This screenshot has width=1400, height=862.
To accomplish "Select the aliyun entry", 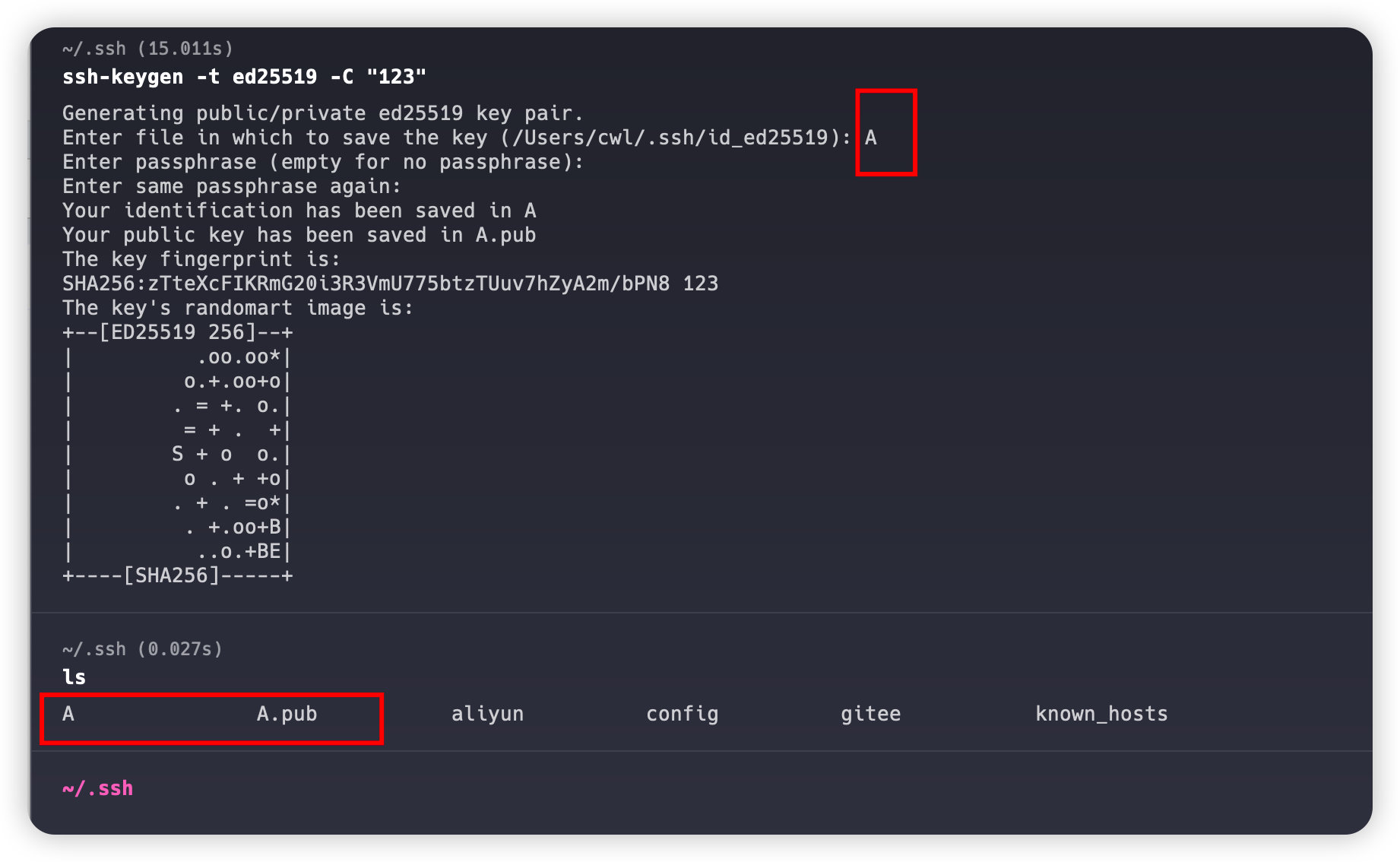I will tap(487, 714).
